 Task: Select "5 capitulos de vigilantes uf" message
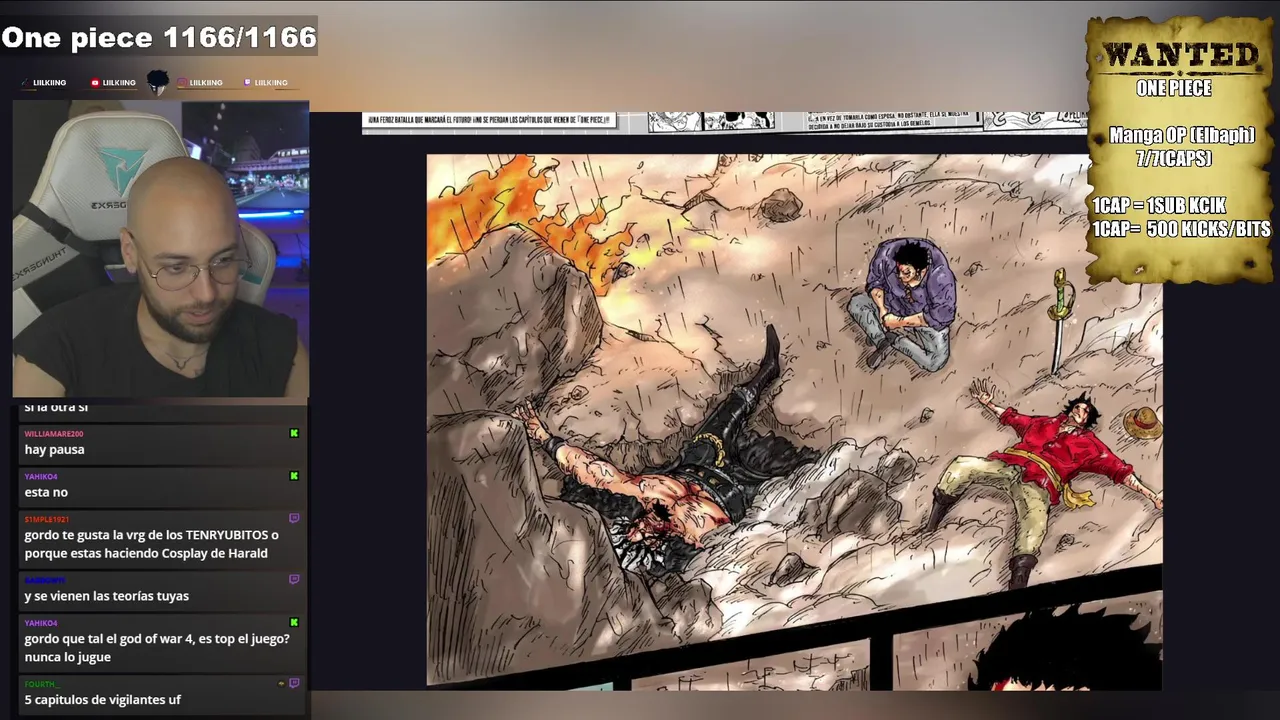tap(103, 700)
